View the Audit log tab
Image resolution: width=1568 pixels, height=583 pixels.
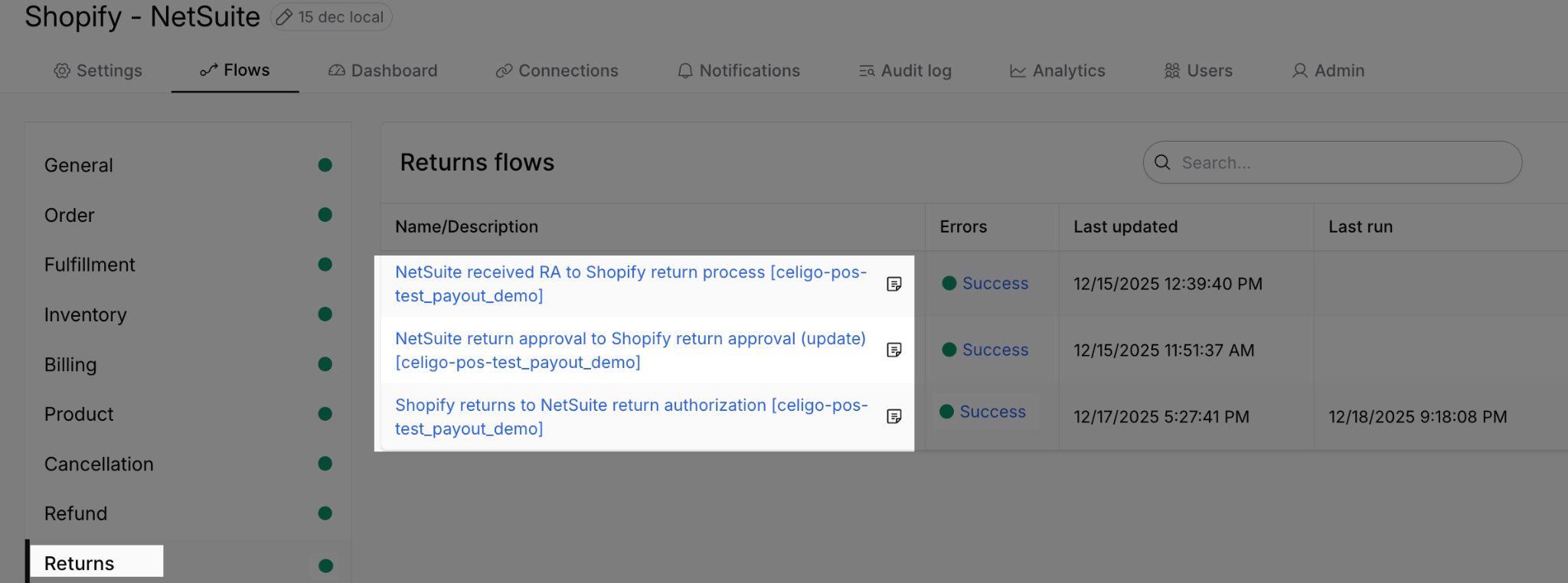coord(905,70)
